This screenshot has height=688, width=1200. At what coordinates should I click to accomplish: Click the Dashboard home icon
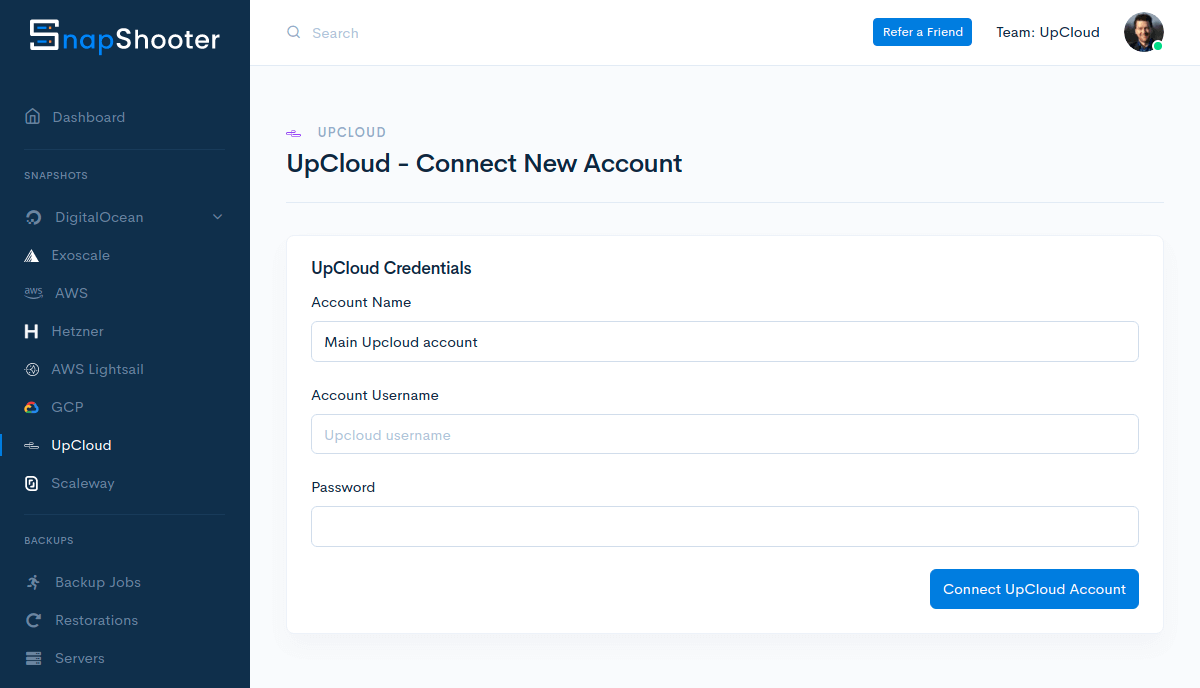tap(33, 117)
